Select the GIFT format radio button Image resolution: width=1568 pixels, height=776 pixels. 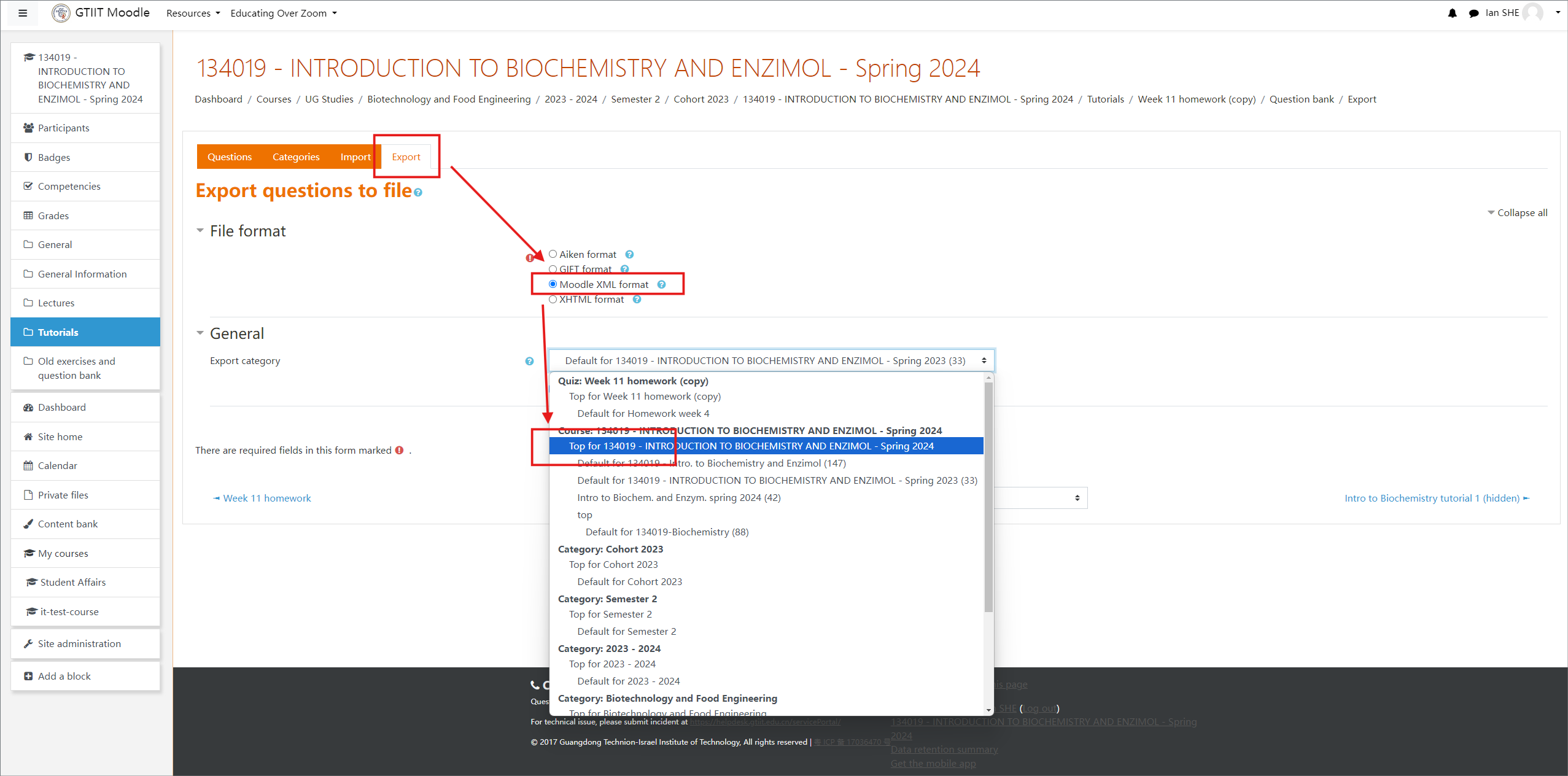[x=553, y=269]
